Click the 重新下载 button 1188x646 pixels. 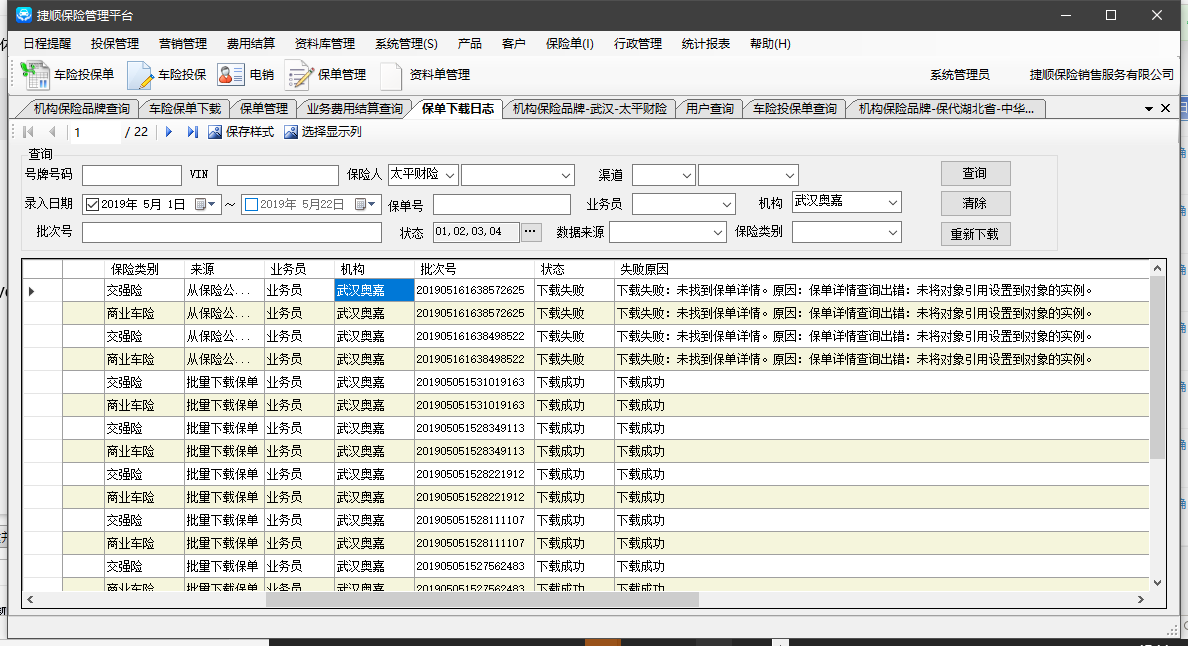(975, 234)
